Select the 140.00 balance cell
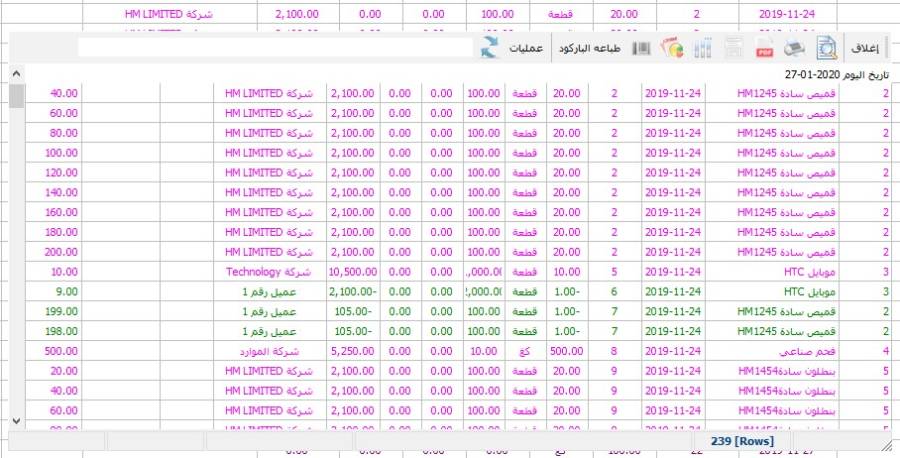The height and width of the screenshot is (458, 900). pos(54,193)
